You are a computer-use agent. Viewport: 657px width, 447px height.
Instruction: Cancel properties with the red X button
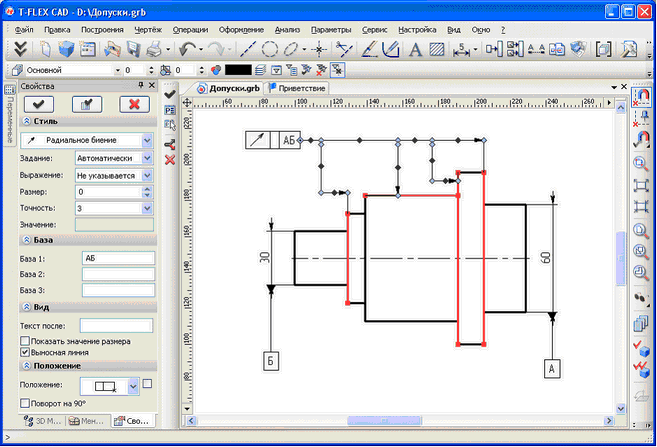(x=135, y=104)
